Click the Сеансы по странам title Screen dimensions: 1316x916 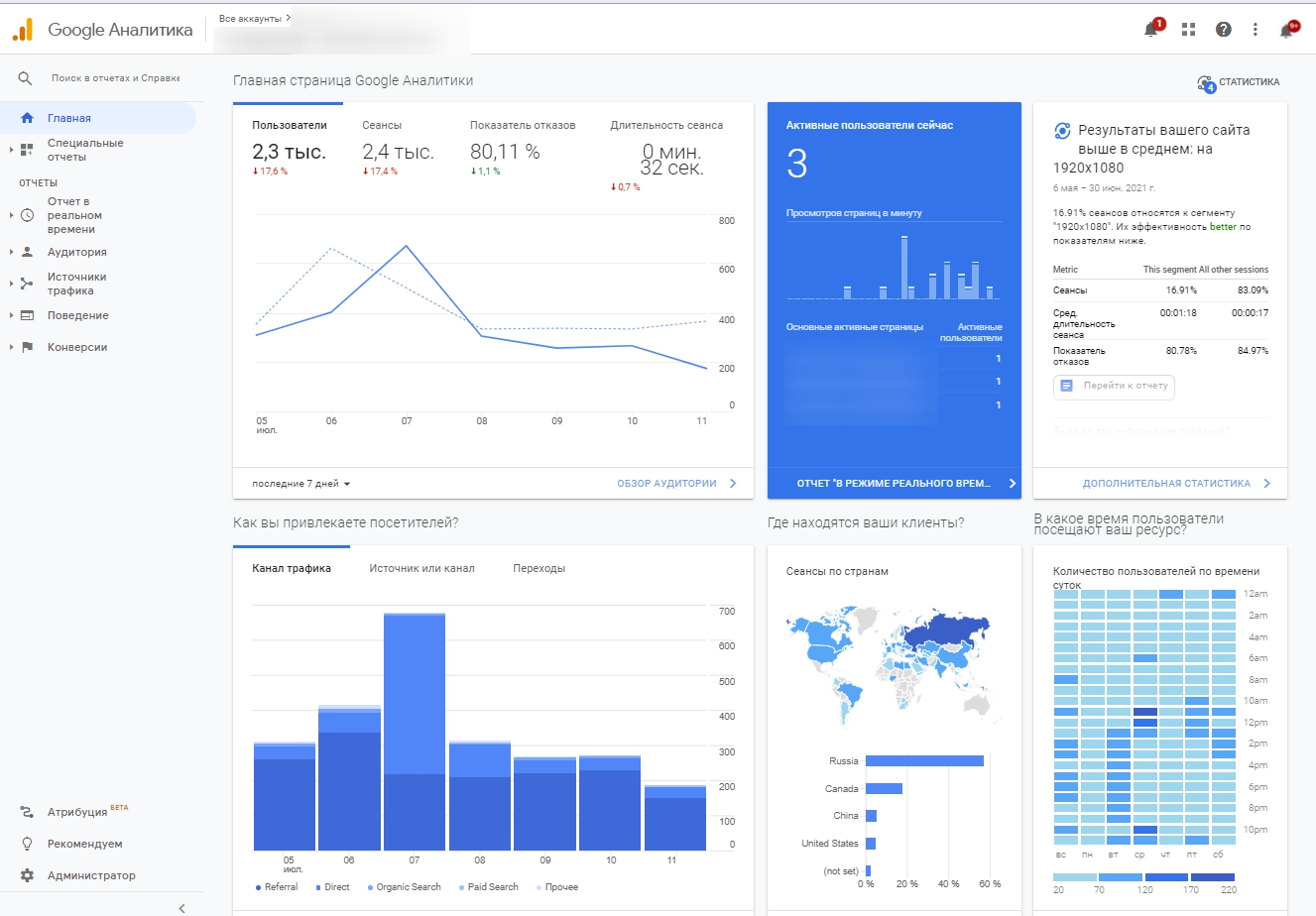coord(837,572)
